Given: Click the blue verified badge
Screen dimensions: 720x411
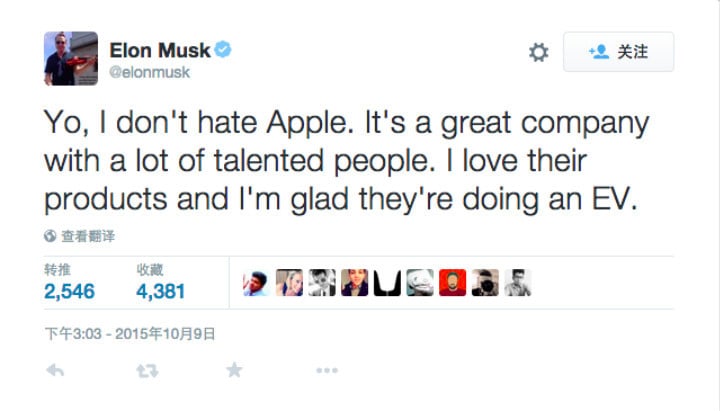Looking at the screenshot, I should (x=224, y=48).
